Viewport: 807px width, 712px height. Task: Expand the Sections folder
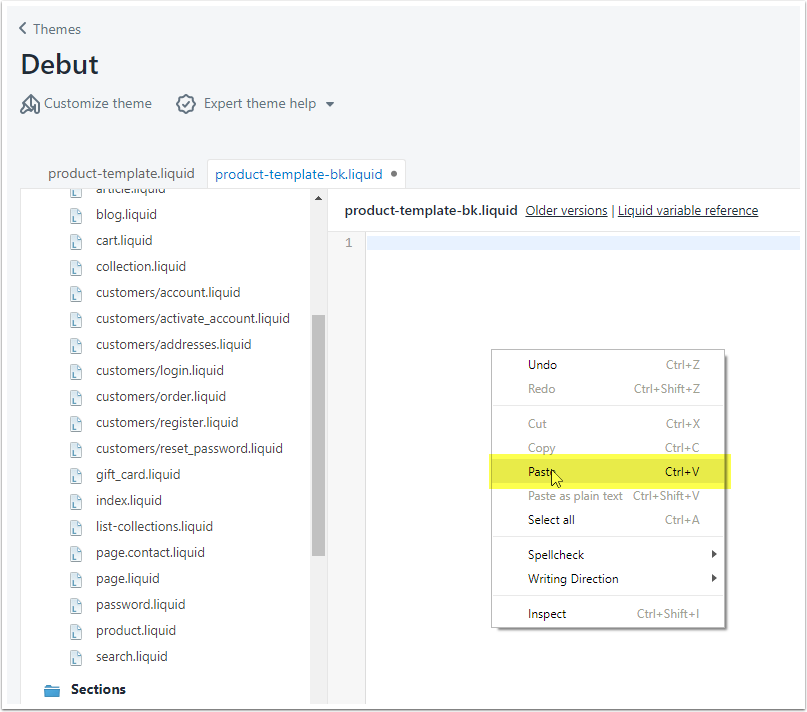coord(98,689)
